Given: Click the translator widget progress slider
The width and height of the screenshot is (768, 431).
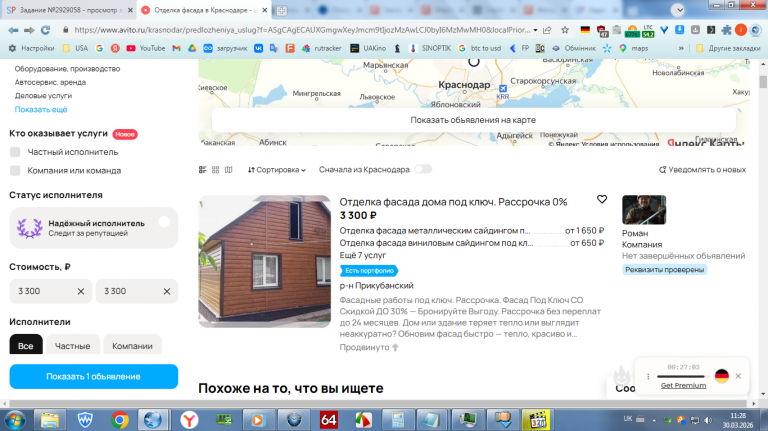Looking at the screenshot, I should pyautogui.click(x=683, y=376).
